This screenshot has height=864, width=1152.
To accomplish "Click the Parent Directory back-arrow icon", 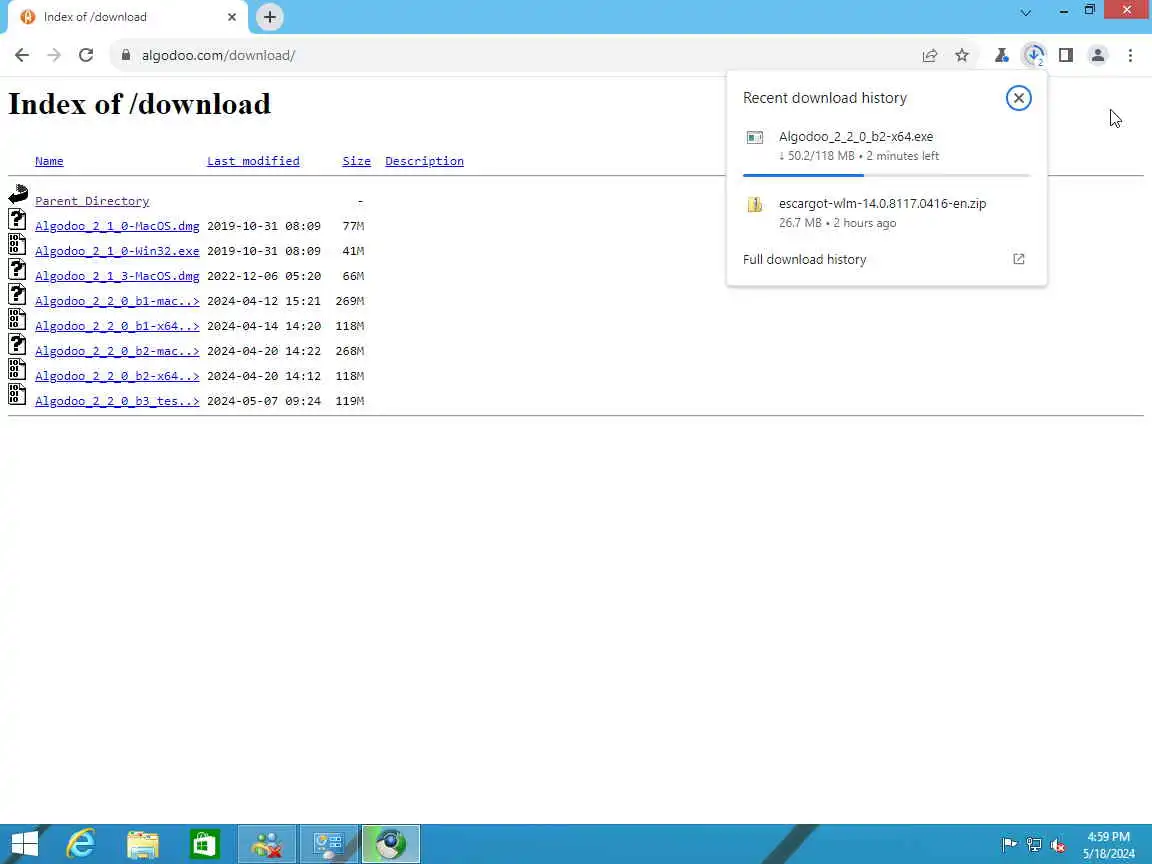I will point(18,195).
